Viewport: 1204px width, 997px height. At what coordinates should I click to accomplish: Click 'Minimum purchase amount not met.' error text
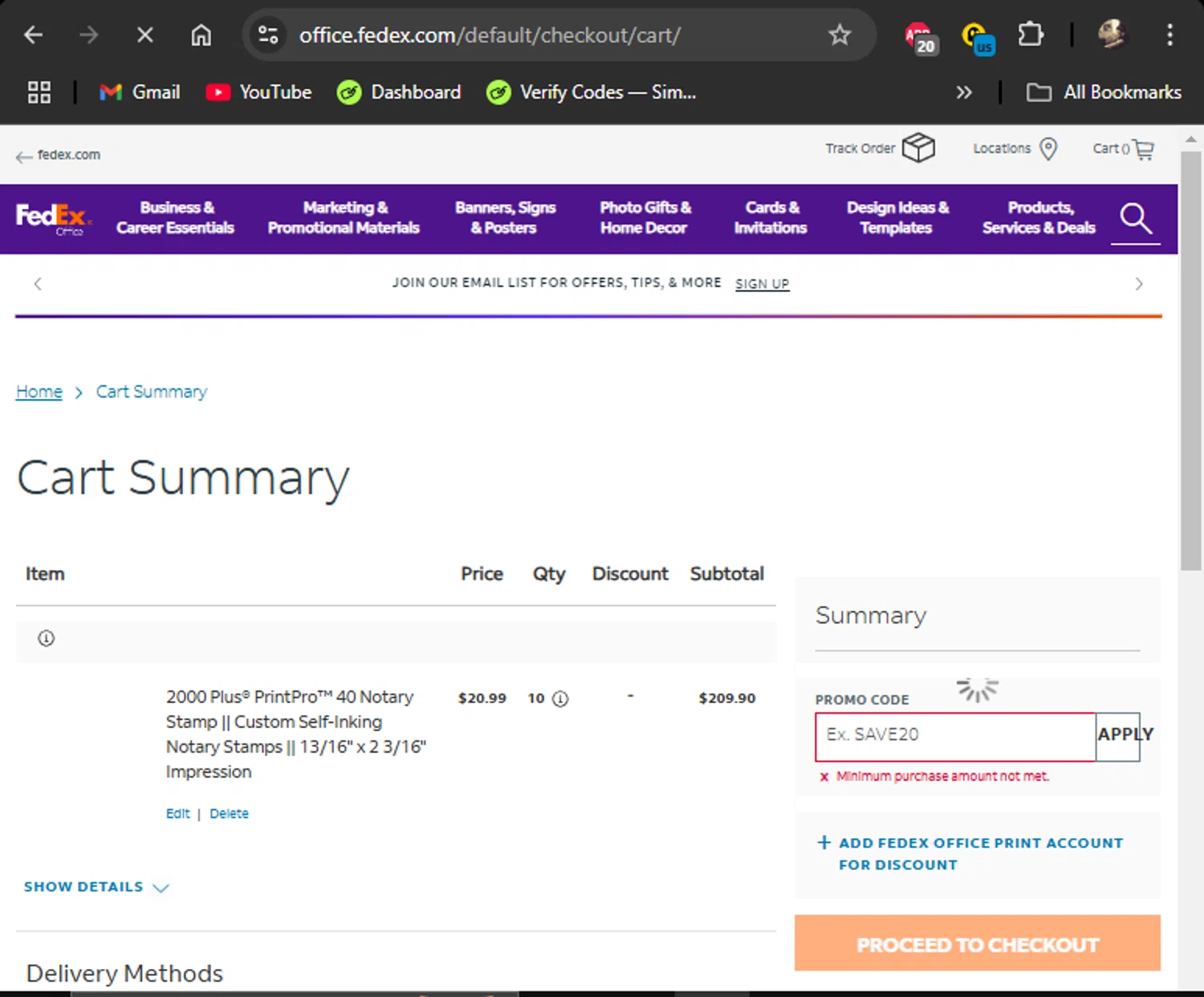[x=942, y=776]
